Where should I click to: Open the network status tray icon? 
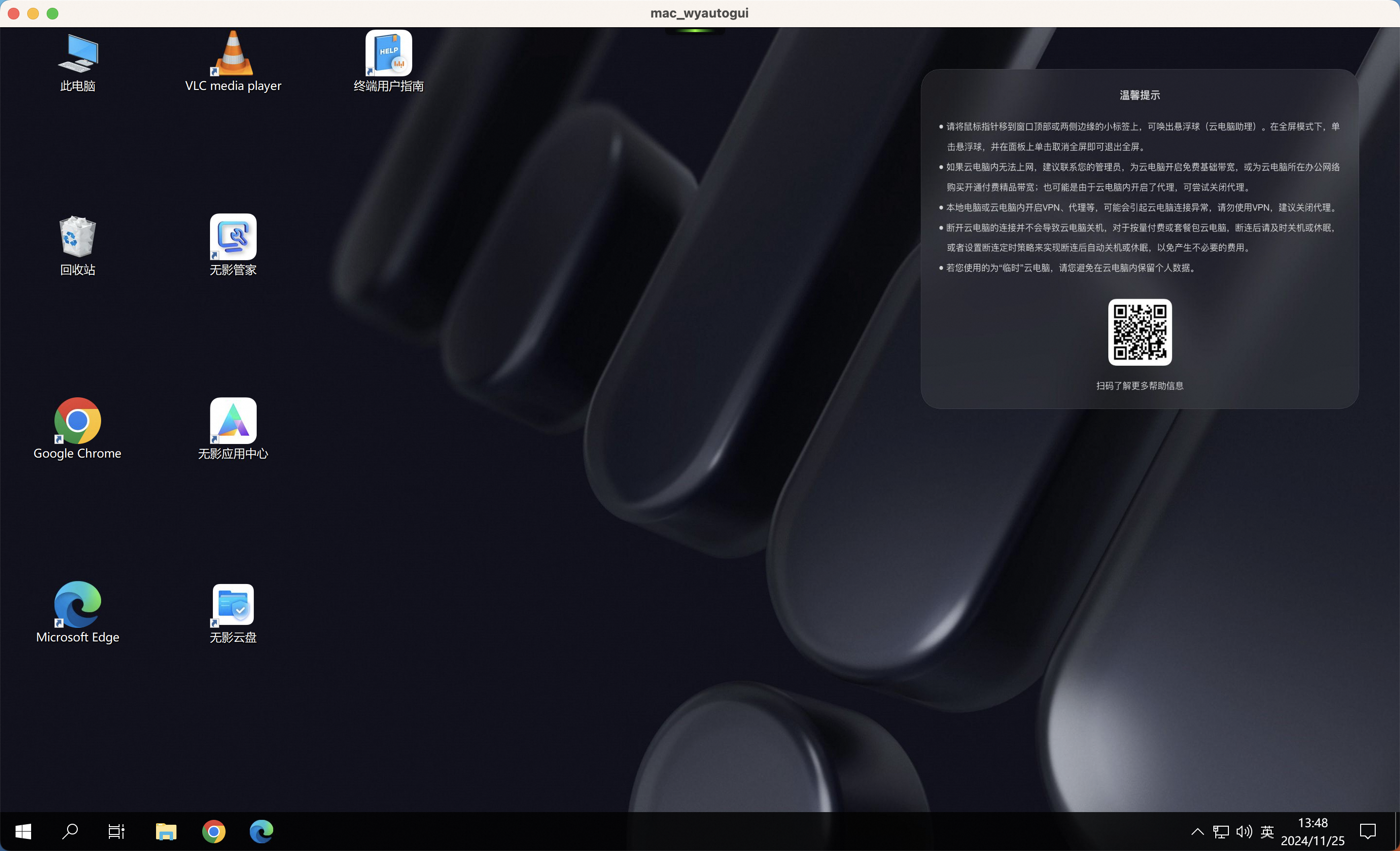[x=1221, y=832]
